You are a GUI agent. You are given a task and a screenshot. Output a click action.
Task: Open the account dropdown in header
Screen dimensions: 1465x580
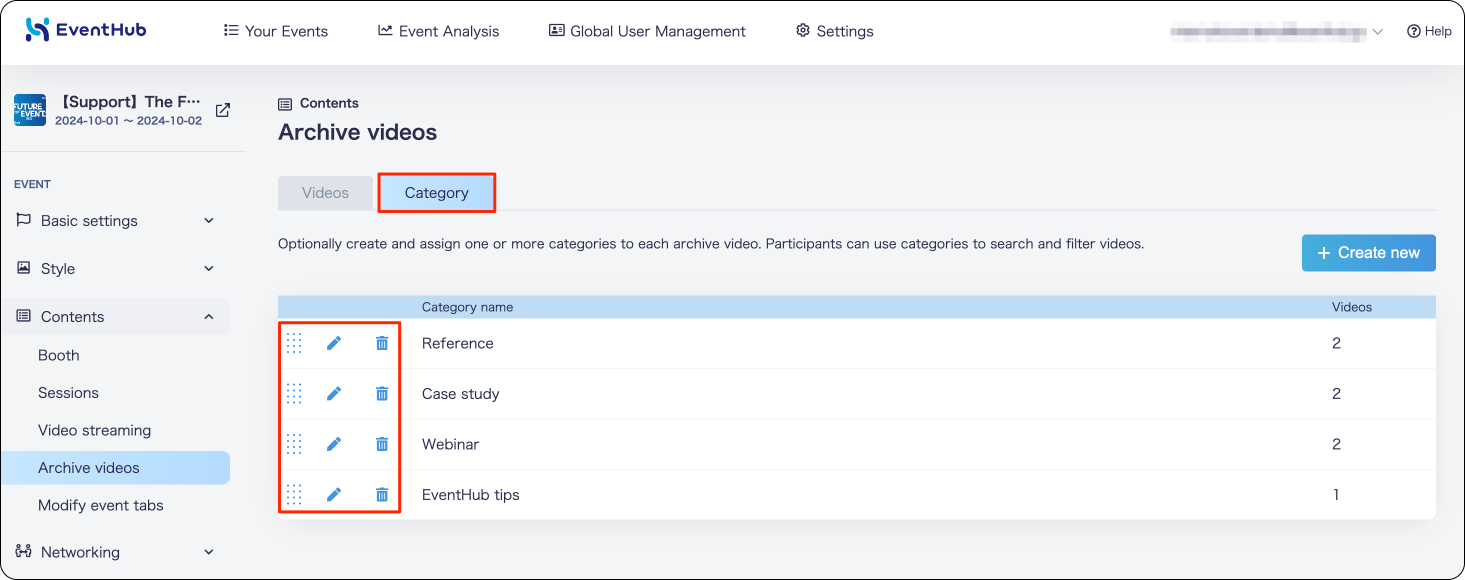(x=1277, y=32)
